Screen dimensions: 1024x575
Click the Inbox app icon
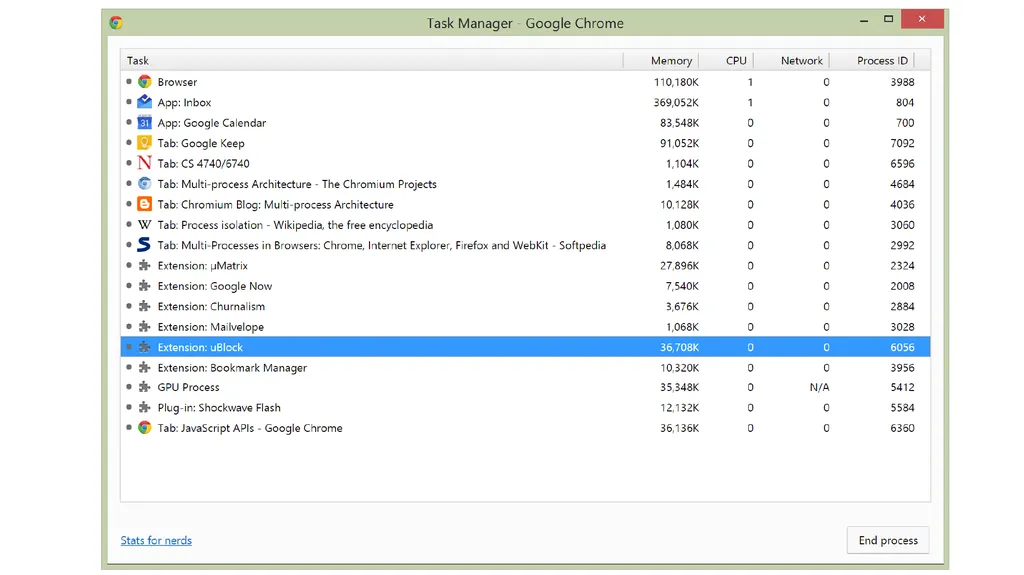pyautogui.click(x=144, y=102)
